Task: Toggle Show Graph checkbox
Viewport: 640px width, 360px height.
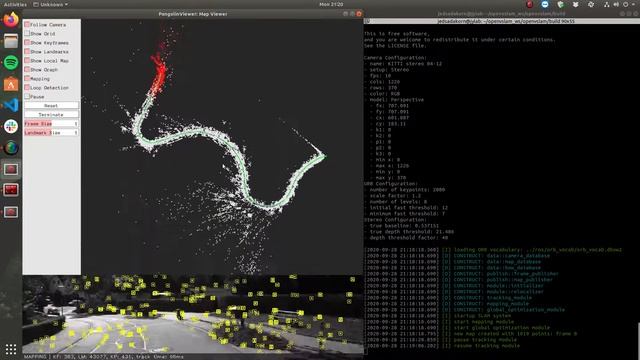Action: [27, 69]
